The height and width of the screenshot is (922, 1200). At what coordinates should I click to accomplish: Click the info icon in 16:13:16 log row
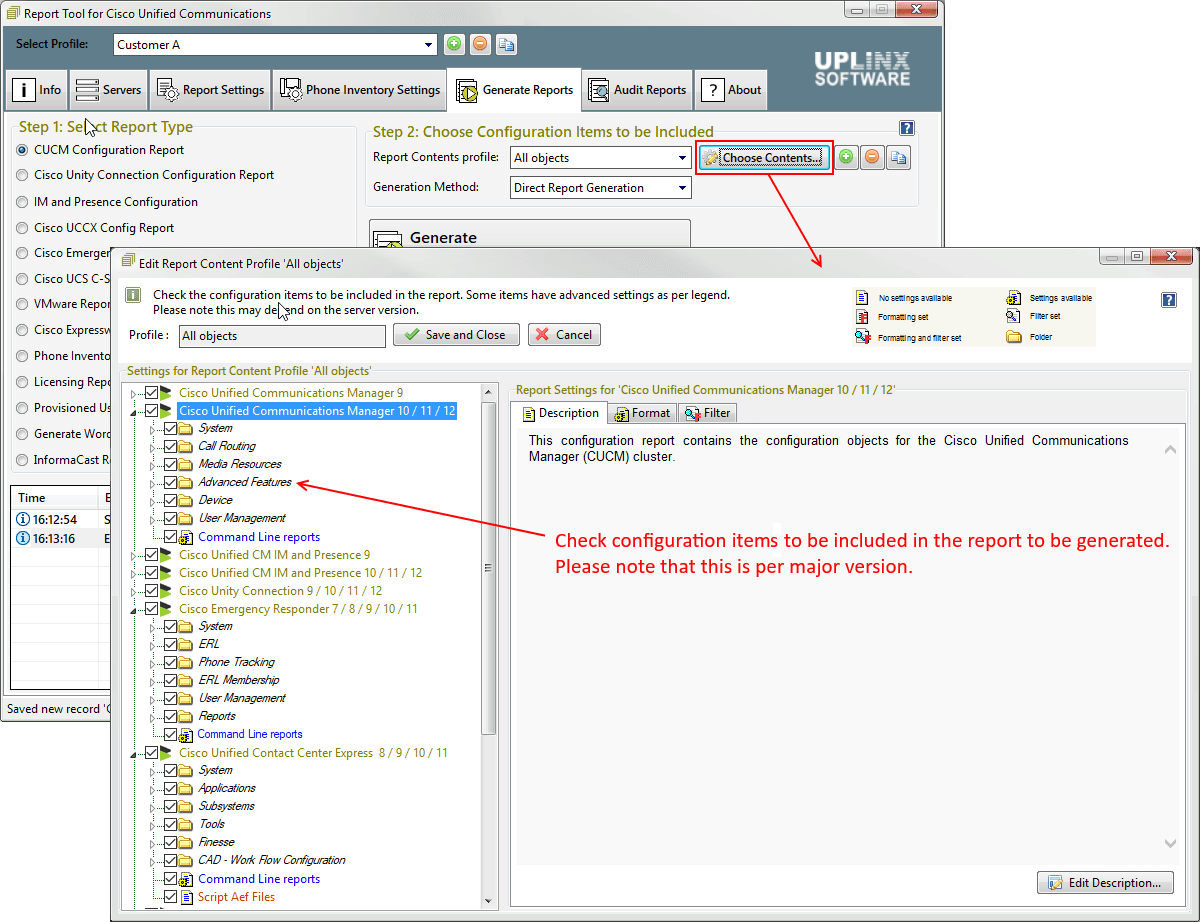point(23,538)
